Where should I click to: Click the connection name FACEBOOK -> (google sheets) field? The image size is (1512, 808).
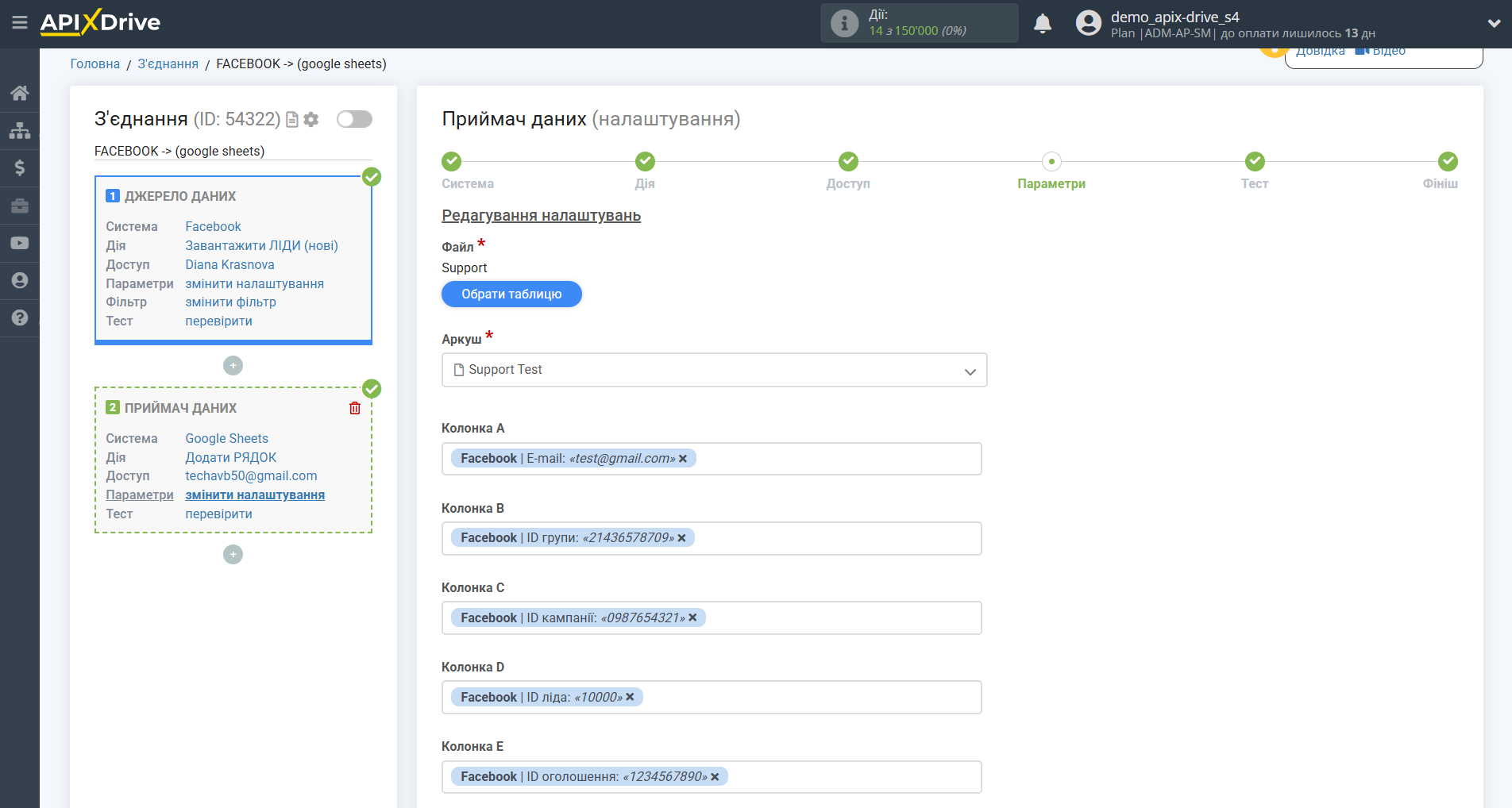(233, 152)
